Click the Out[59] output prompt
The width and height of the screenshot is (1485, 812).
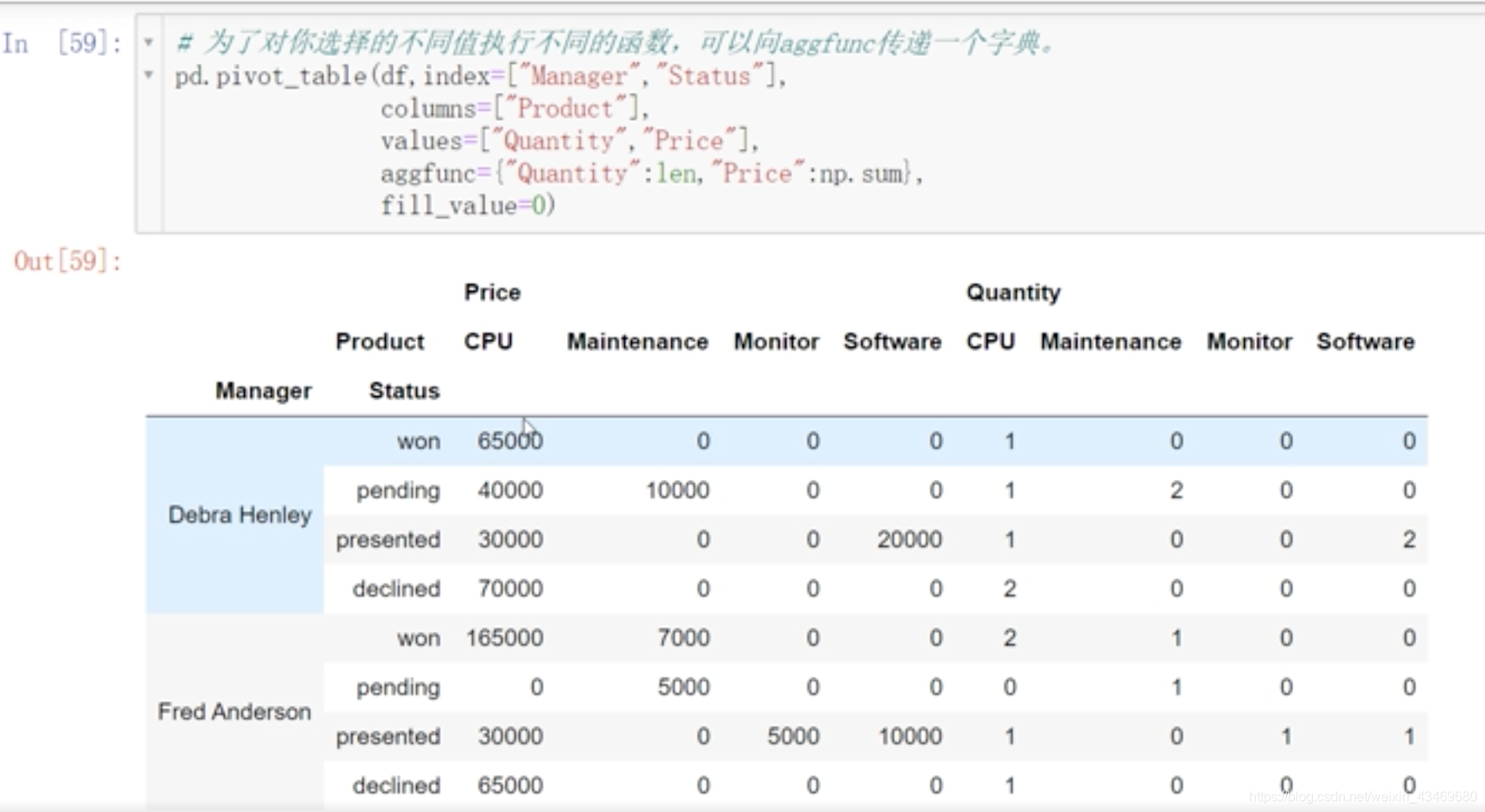(x=68, y=261)
